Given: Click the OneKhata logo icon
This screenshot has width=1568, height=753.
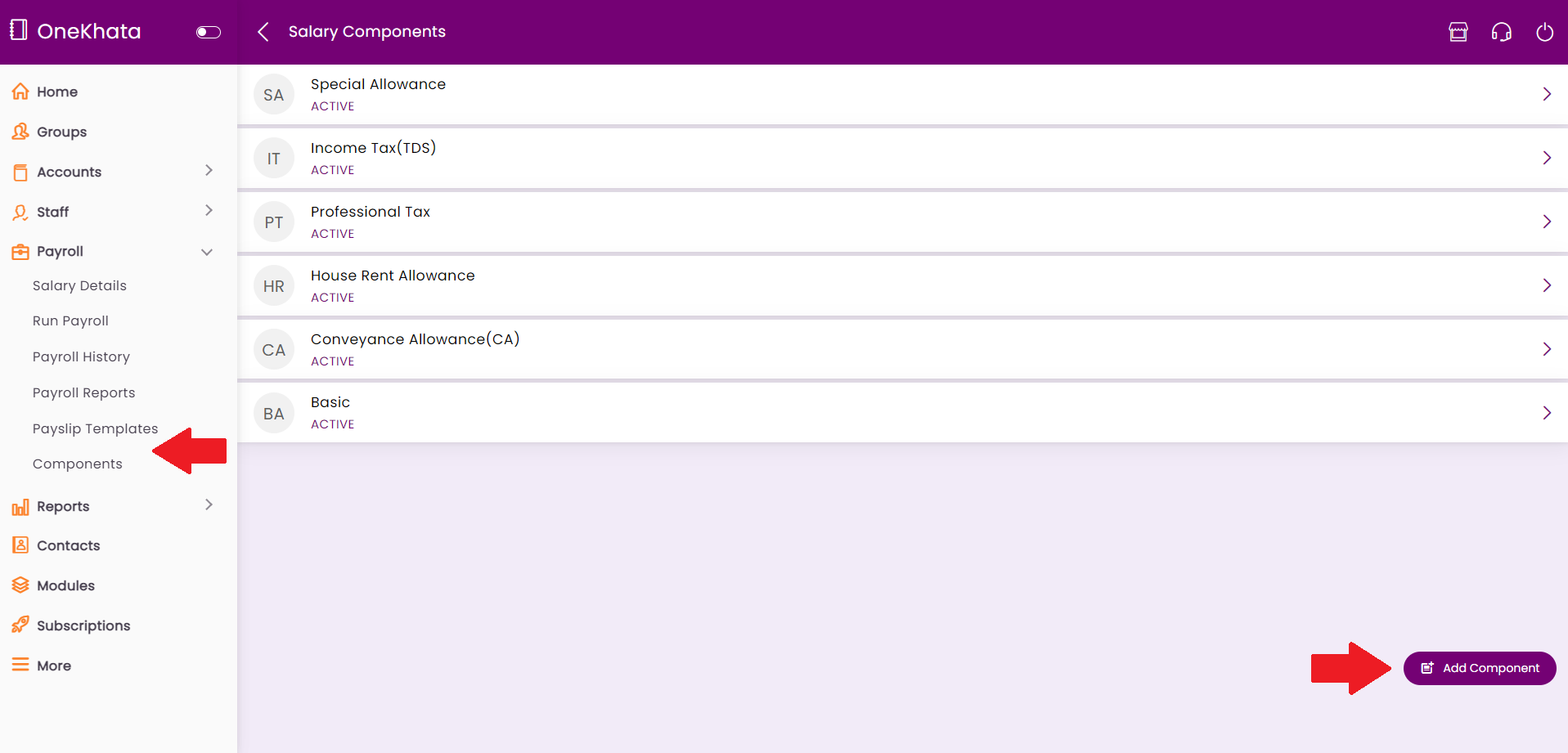Looking at the screenshot, I should (19, 30).
